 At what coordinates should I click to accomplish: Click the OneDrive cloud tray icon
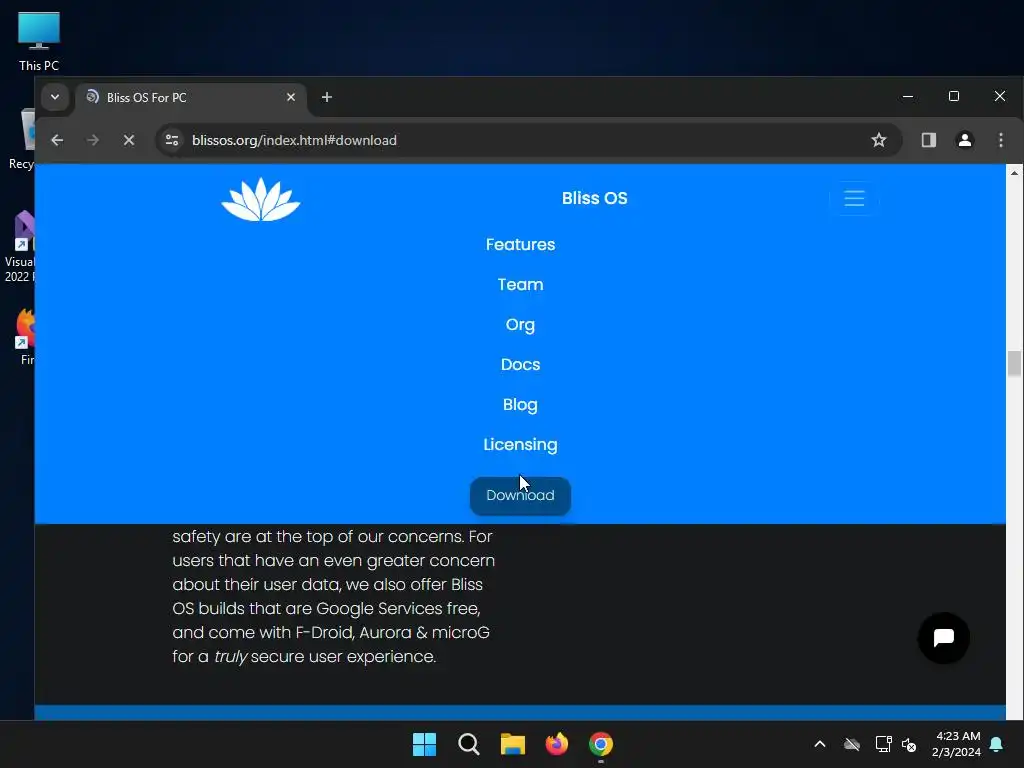point(852,744)
